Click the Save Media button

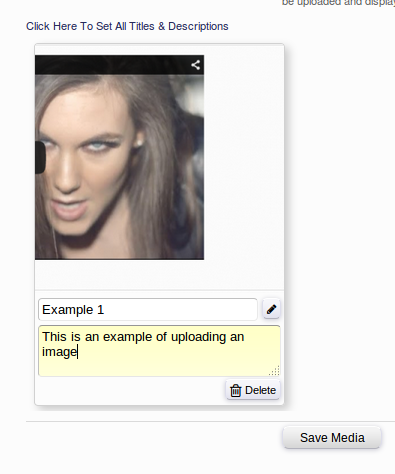click(332, 437)
